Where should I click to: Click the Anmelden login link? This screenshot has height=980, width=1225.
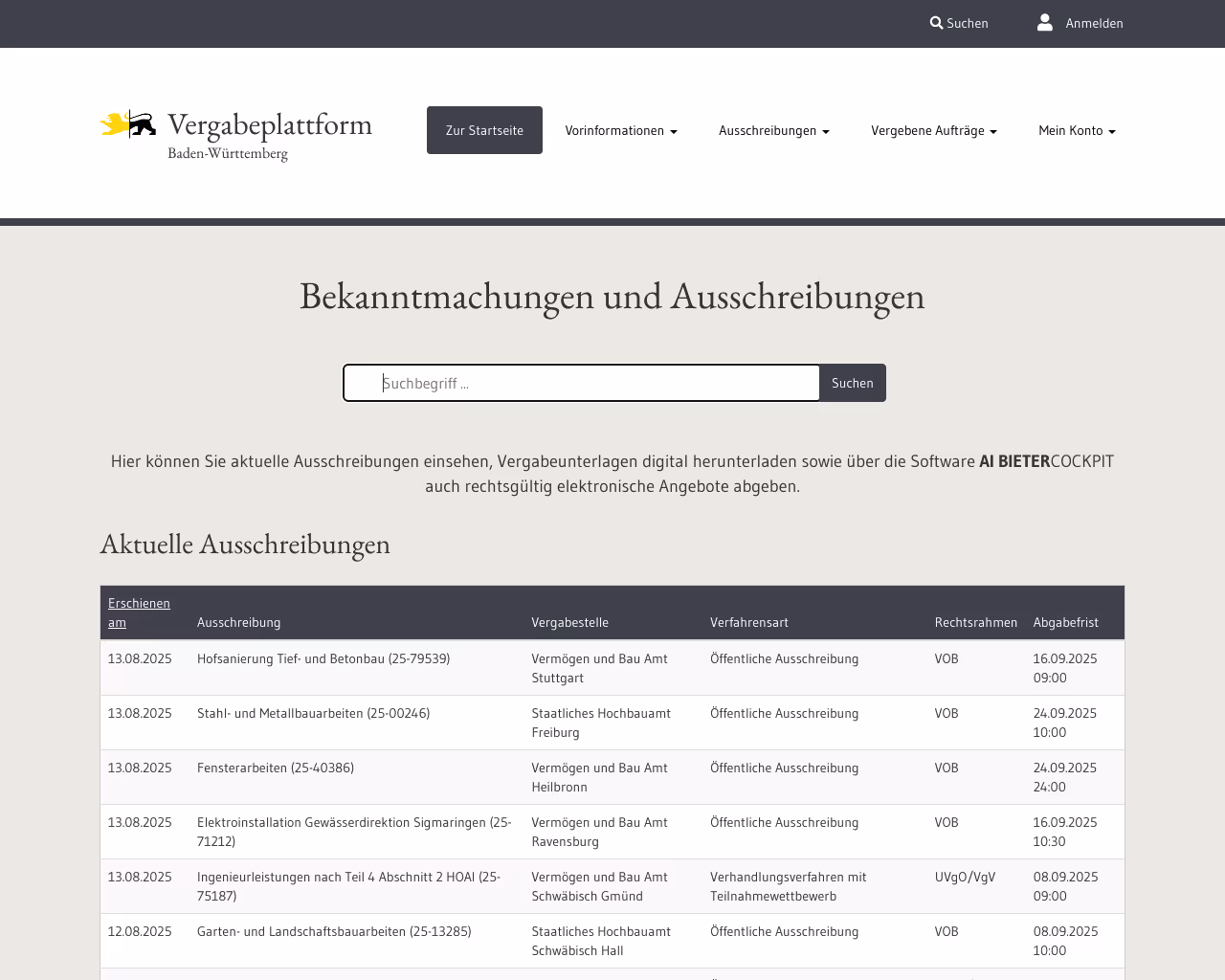pos(1095,22)
